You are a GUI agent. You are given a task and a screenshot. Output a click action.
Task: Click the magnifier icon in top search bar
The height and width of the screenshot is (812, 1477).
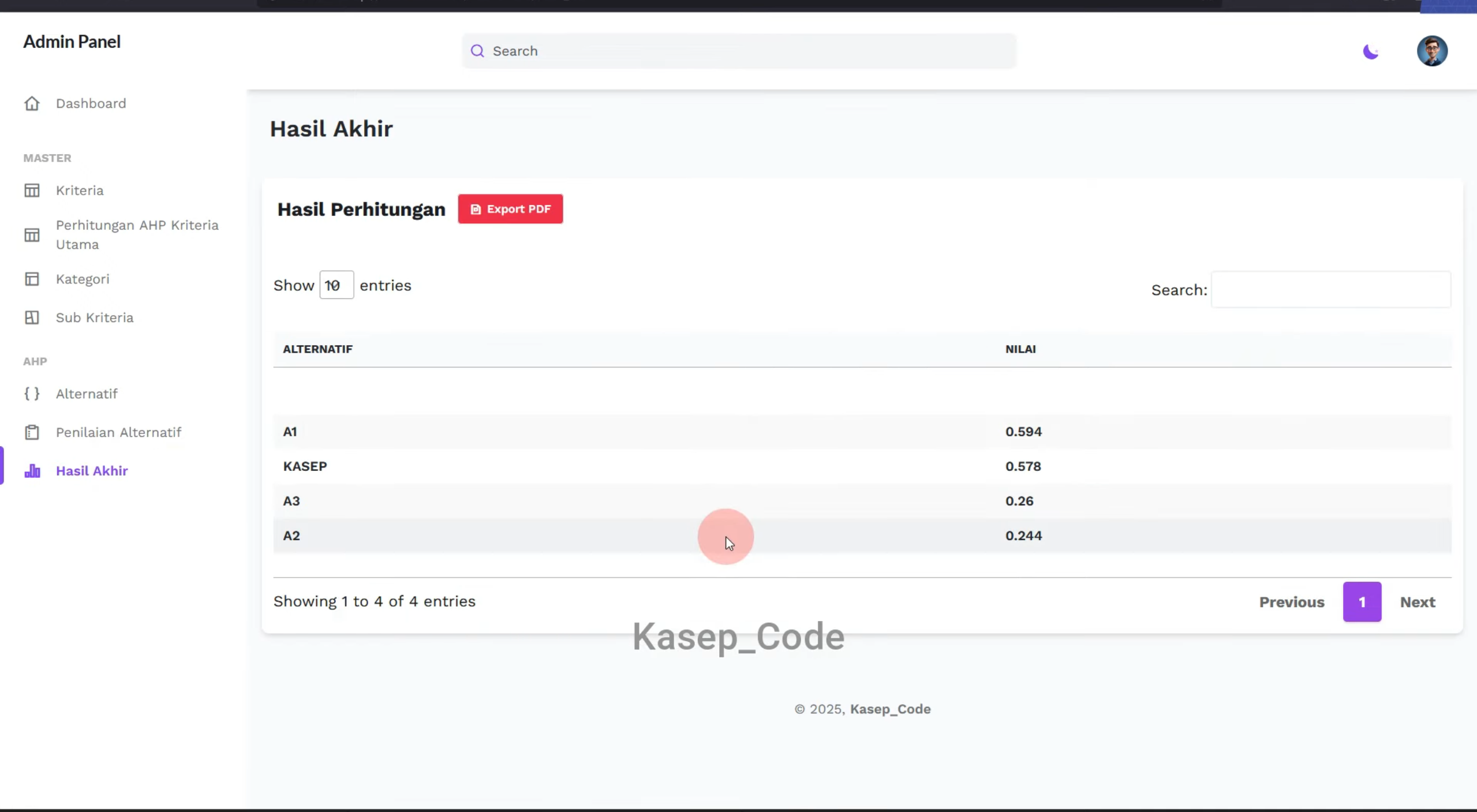477,51
